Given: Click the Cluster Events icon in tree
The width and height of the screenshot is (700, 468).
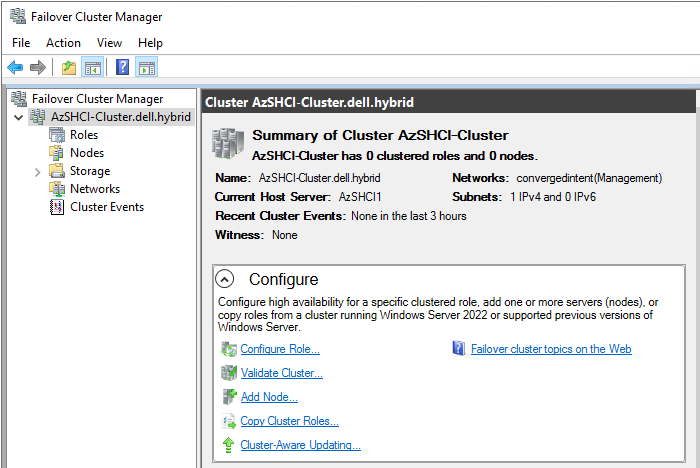Looking at the screenshot, I should [x=57, y=207].
